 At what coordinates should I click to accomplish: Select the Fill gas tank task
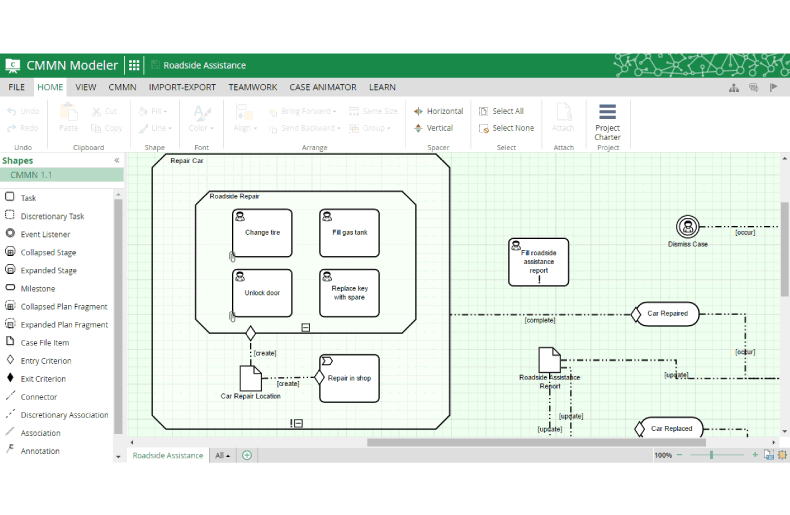click(x=350, y=233)
